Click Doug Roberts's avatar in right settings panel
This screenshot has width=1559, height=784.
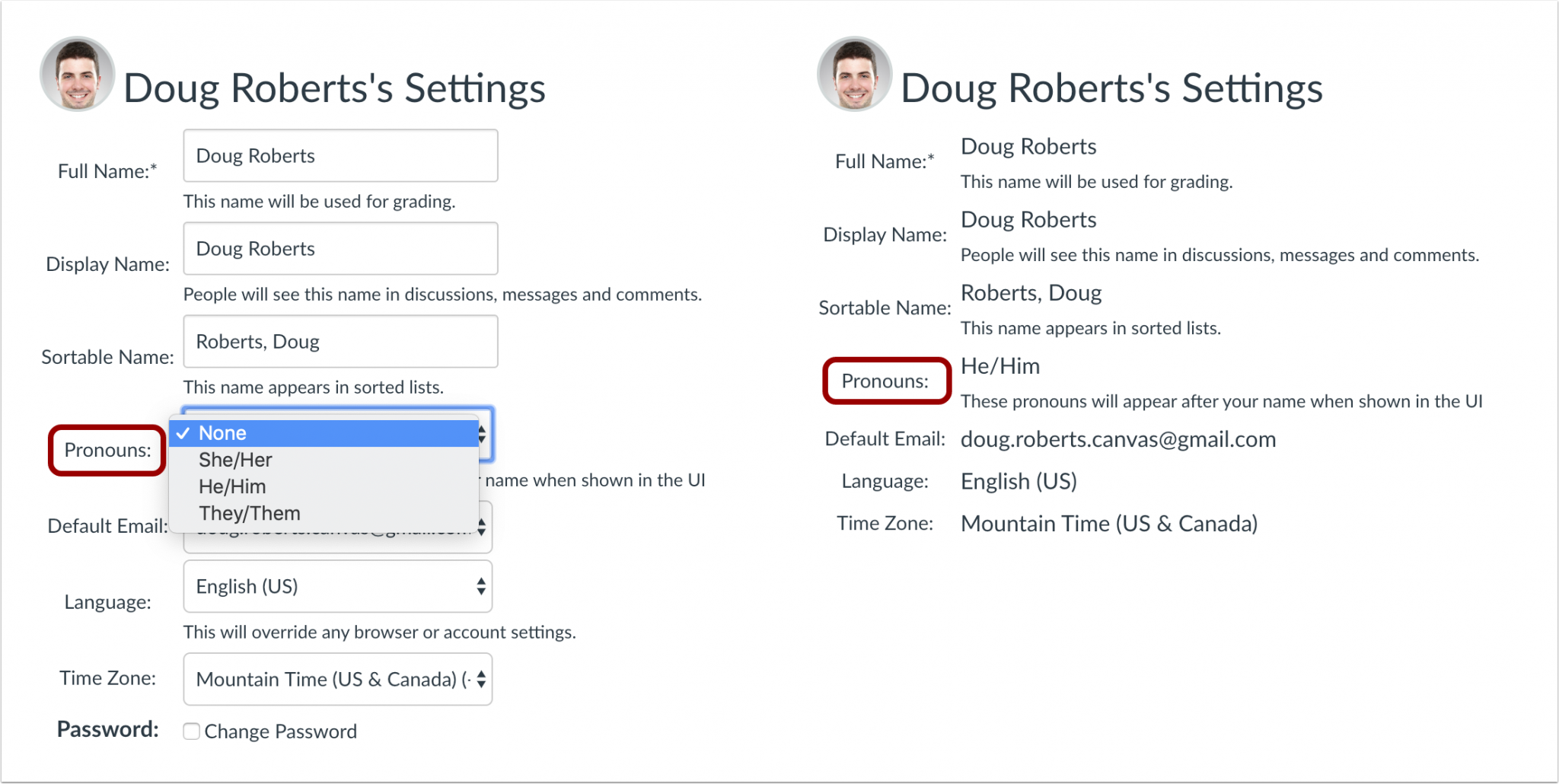[x=855, y=75]
